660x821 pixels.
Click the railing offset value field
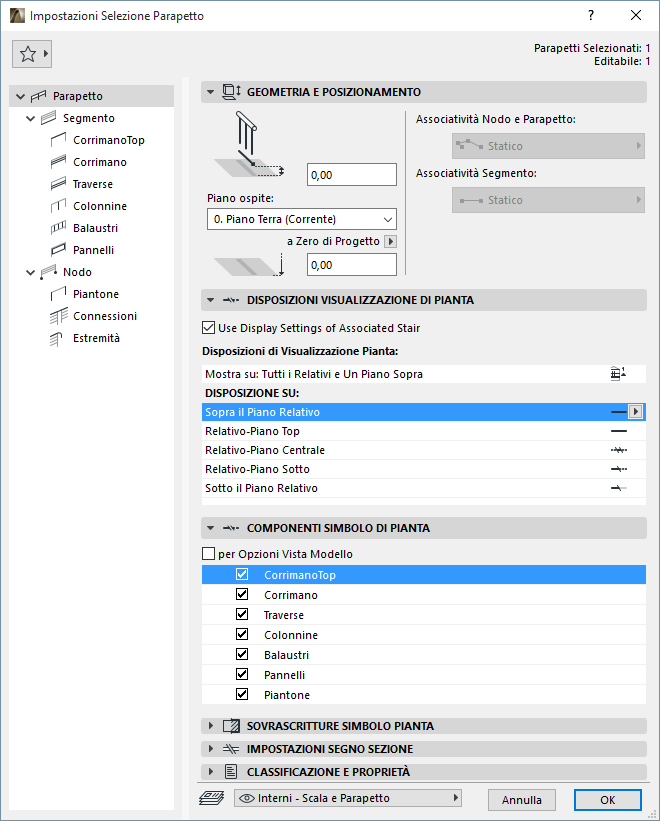pos(352,175)
